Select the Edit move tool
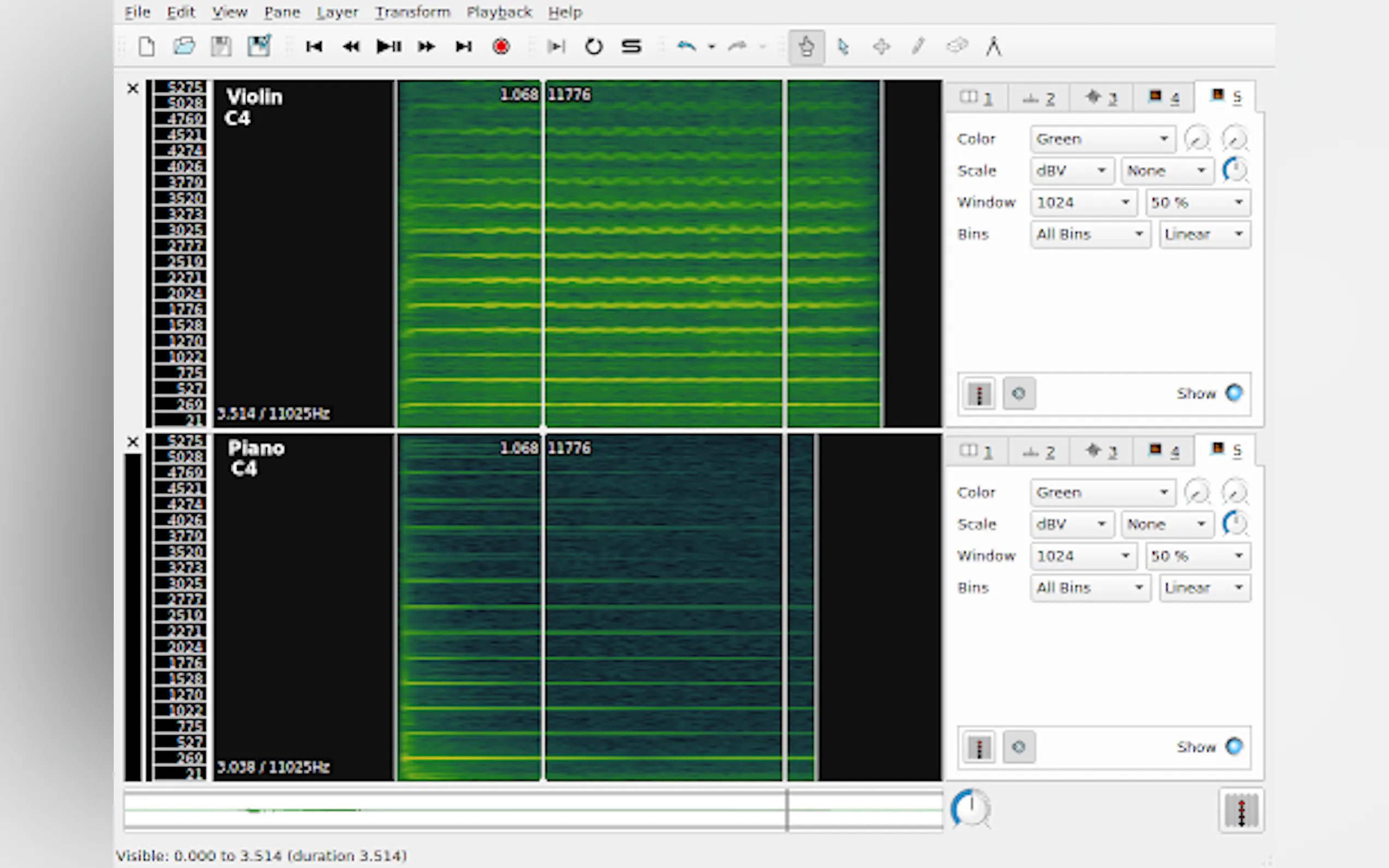Image resolution: width=1389 pixels, height=868 pixels. [x=882, y=46]
